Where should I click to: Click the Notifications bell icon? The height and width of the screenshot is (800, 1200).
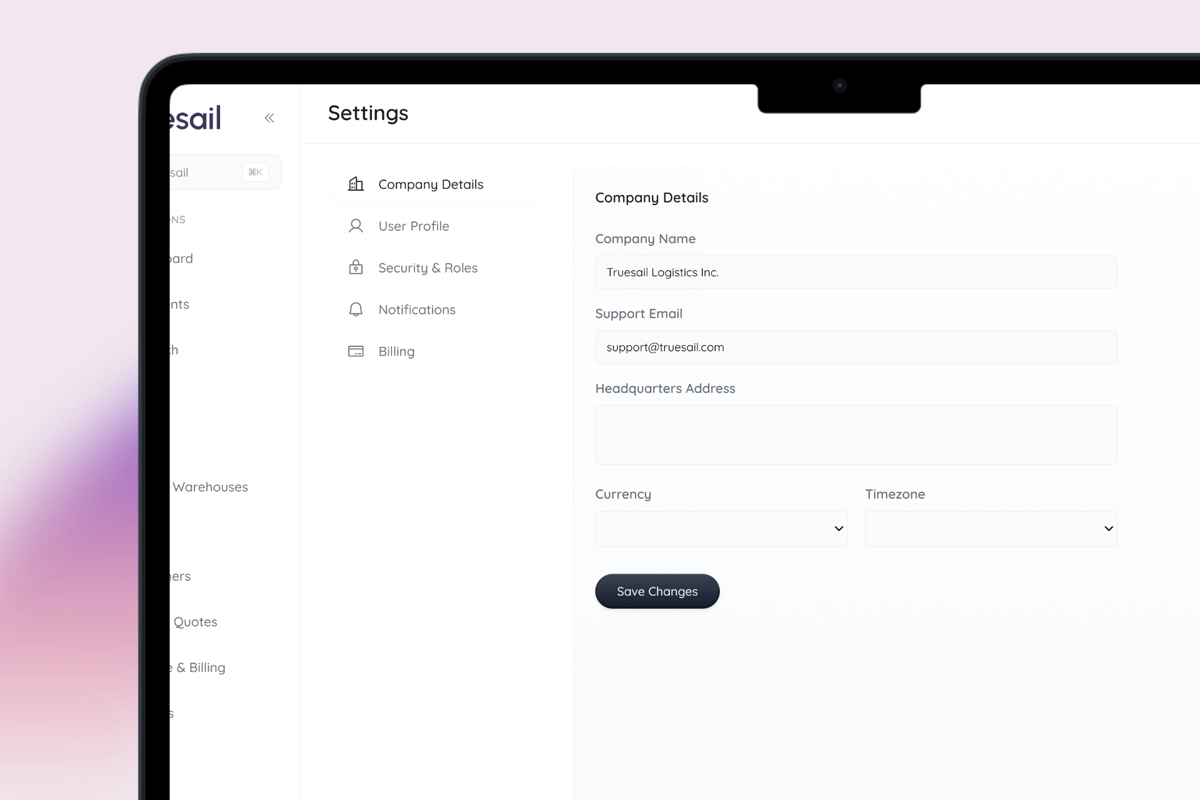pos(355,310)
